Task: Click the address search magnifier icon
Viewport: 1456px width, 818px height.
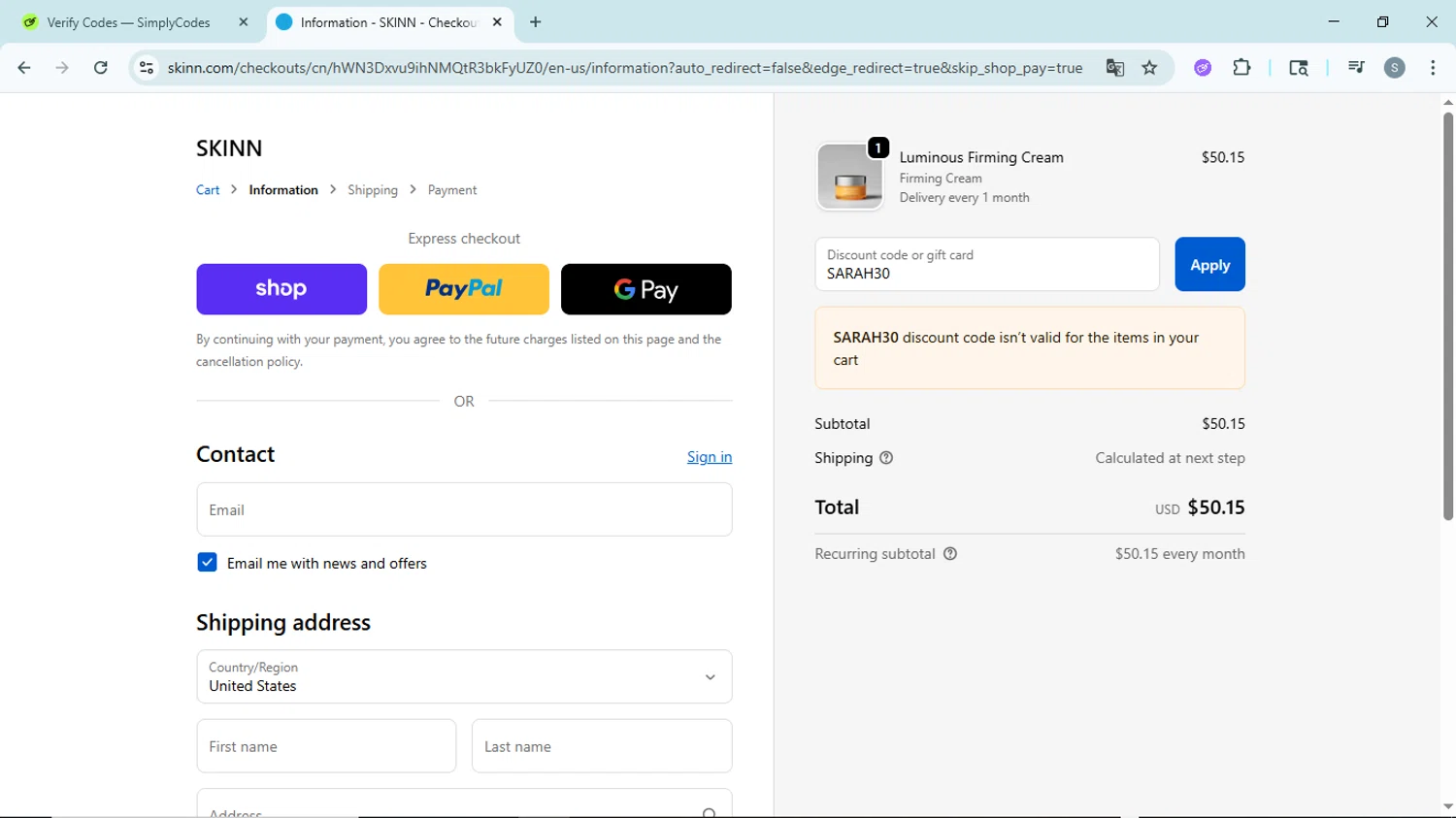Action: [x=710, y=813]
